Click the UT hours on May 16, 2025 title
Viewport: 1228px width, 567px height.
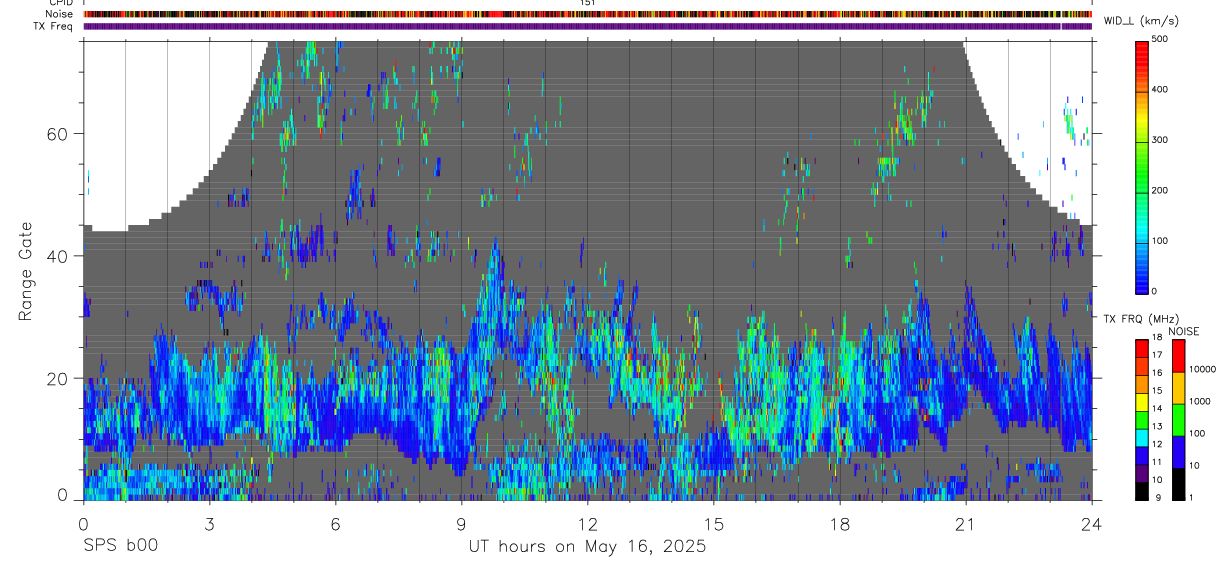coord(587,547)
